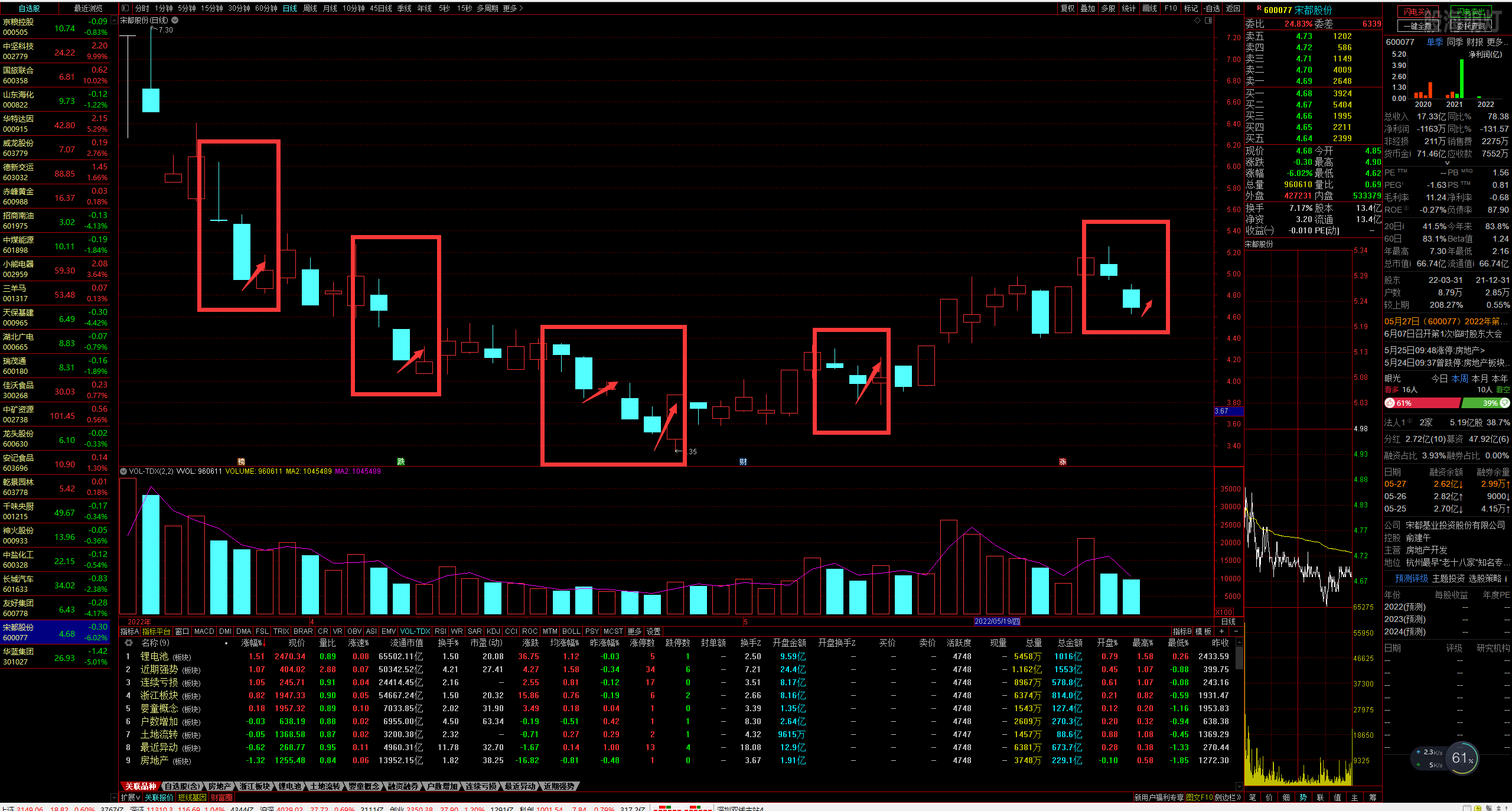The image size is (1512, 811).
Task: Click the green 看空 vote icon on sentiment bar
Action: point(1505,403)
